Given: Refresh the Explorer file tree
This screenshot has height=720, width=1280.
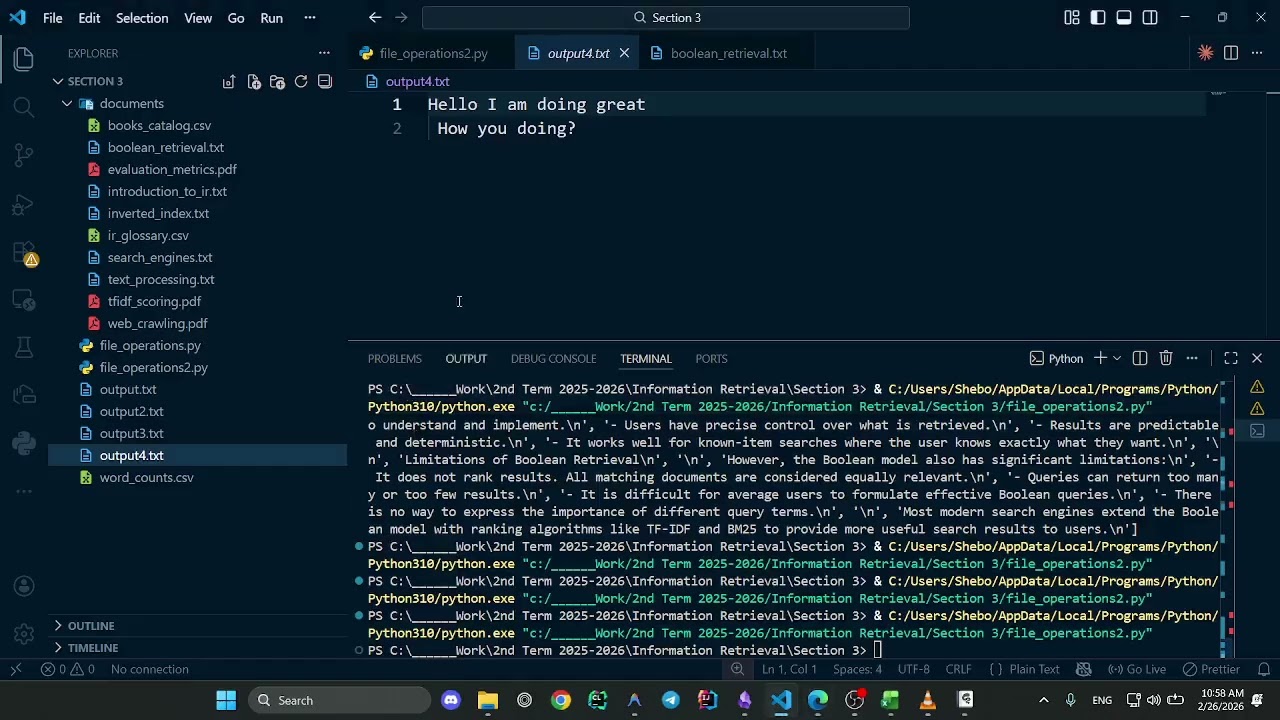Looking at the screenshot, I should click(301, 82).
